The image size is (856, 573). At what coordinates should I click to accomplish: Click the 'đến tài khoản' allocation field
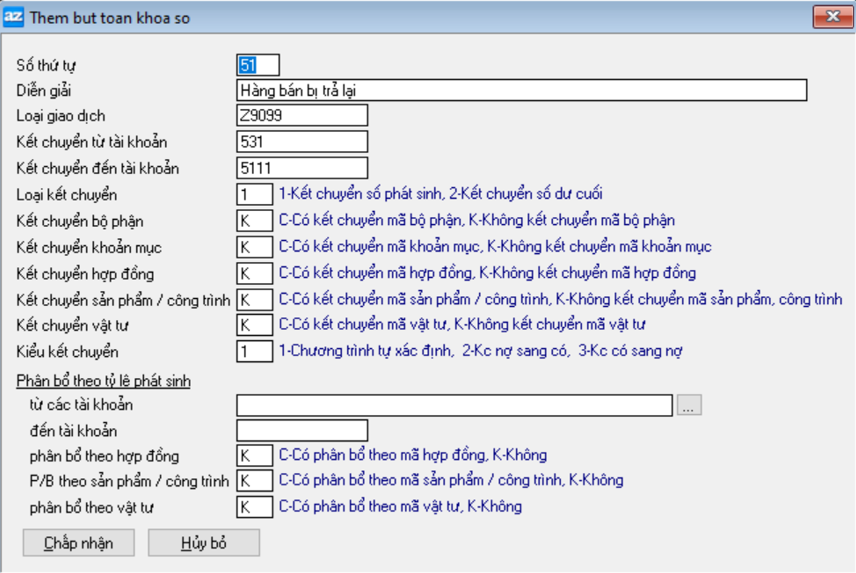(x=302, y=431)
